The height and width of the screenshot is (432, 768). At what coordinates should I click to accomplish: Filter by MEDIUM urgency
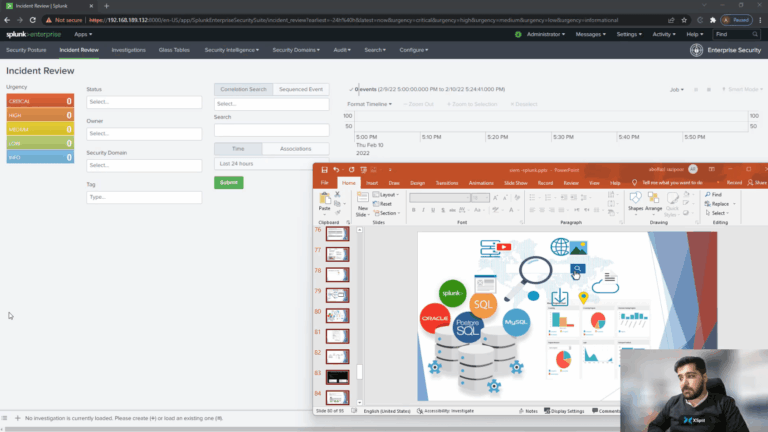pyautogui.click(x=40, y=129)
